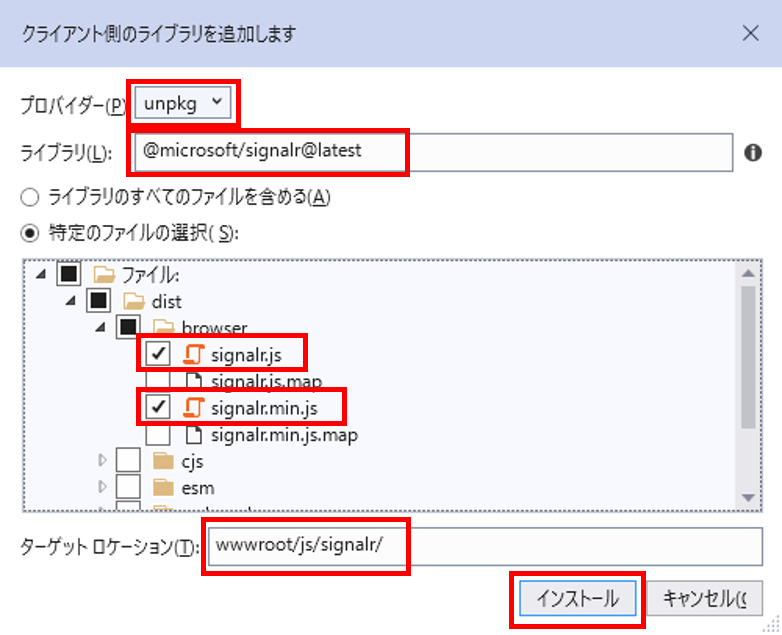Select include all library files radio button
The width and height of the screenshot is (782, 635).
31,197
